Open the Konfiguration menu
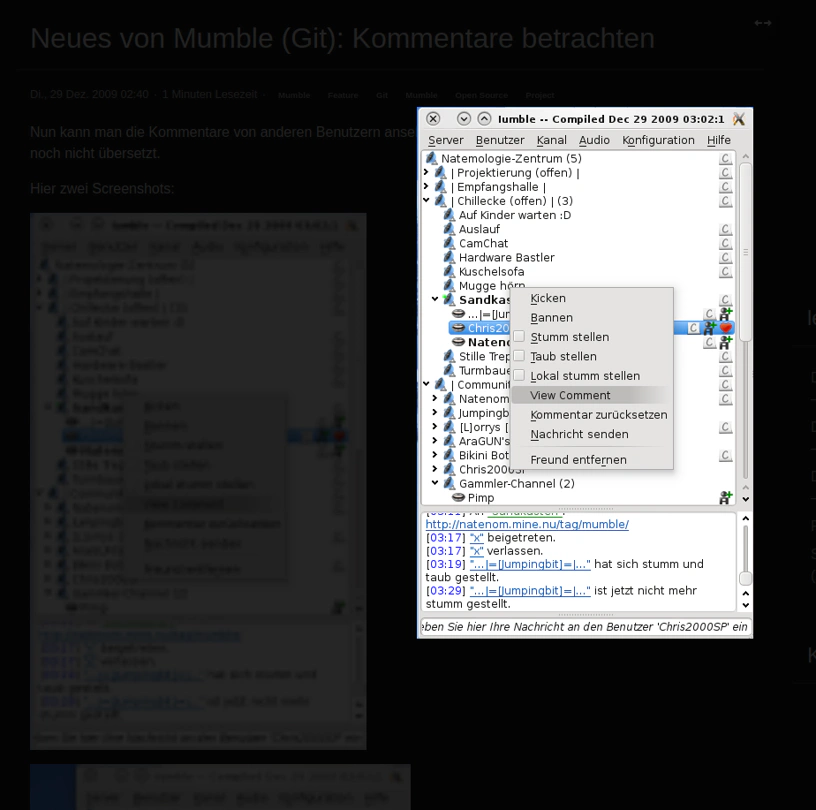 click(658, 140)
